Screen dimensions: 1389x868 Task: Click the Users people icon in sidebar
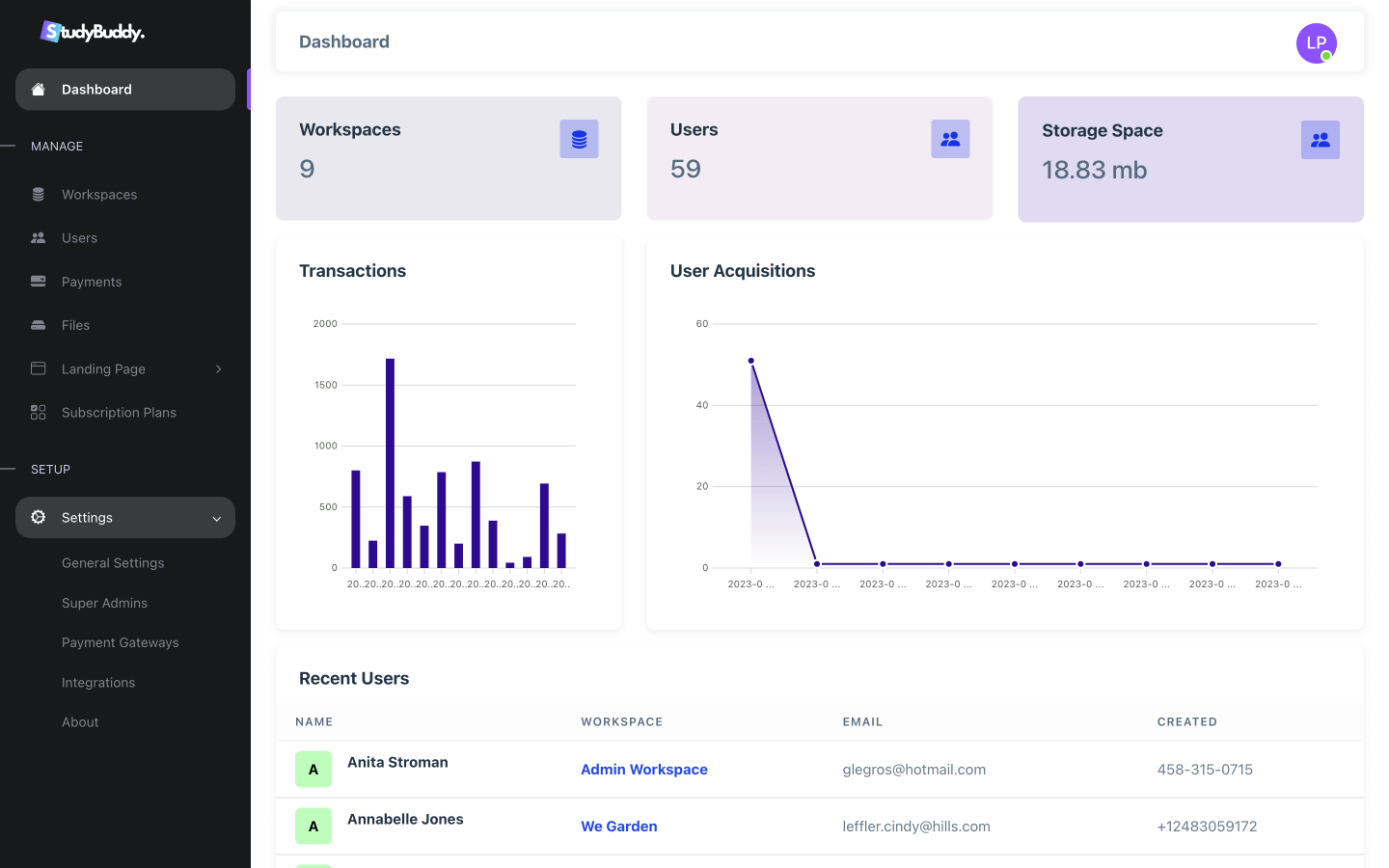point(39,238)
